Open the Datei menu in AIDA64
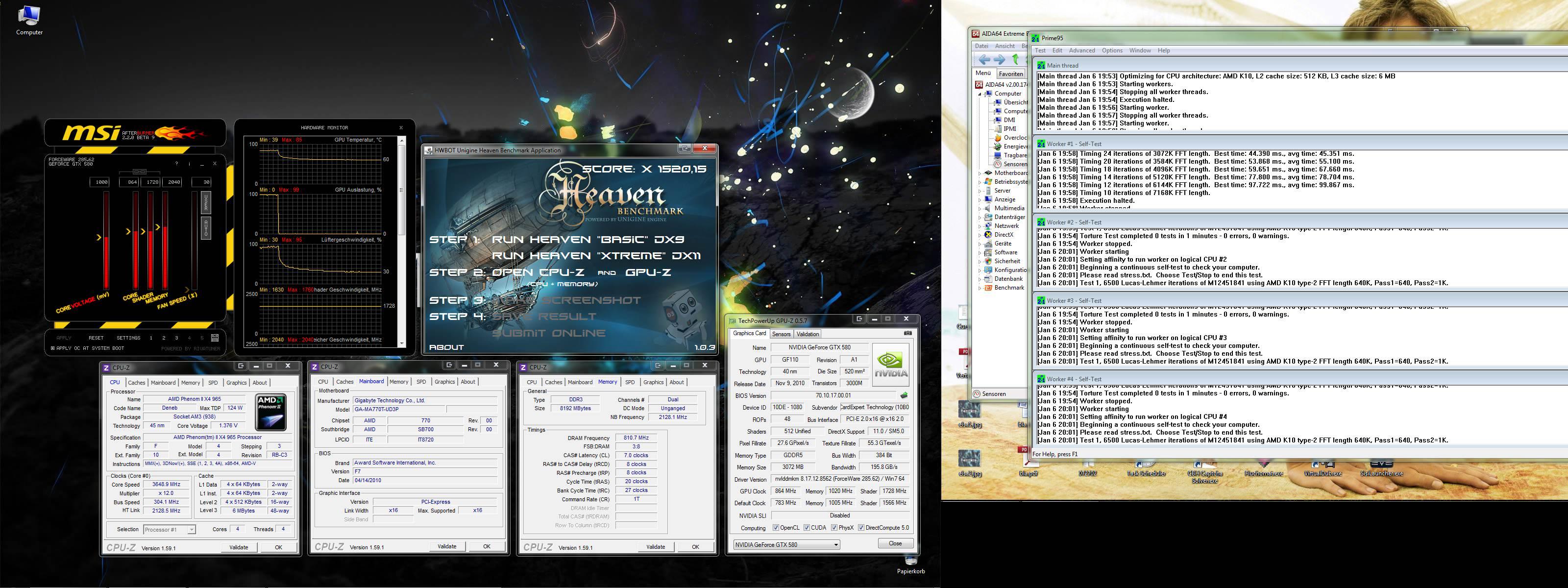The image size is (1568, 588). pyautogui.click(x=981, y=46)
